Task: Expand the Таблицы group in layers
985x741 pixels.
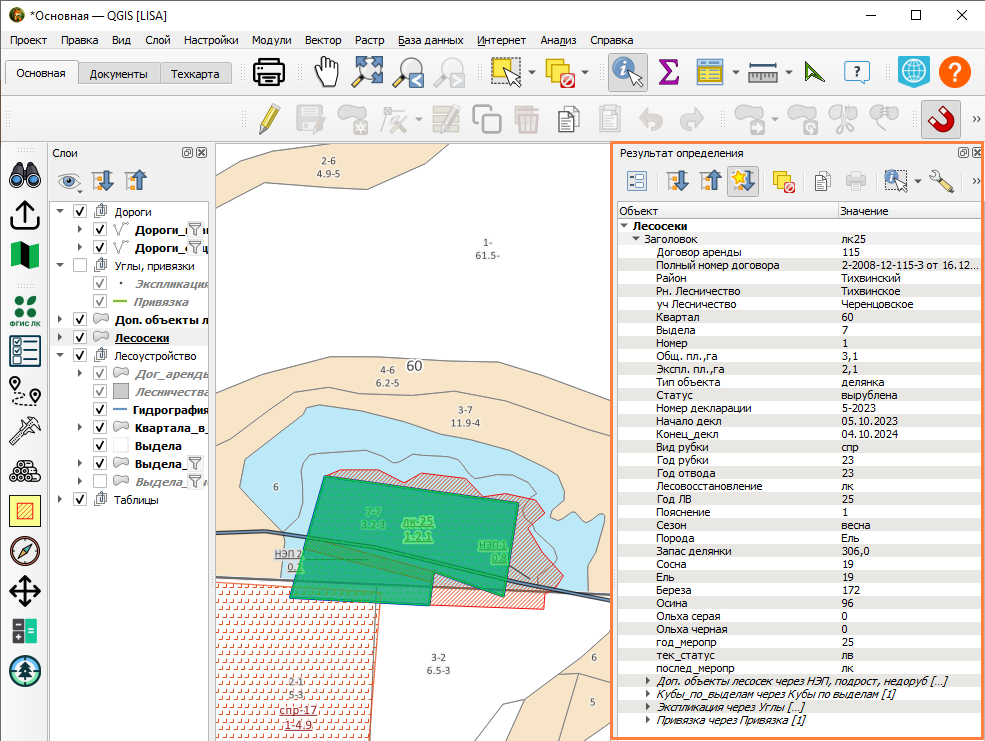Action: click(60, 499)
